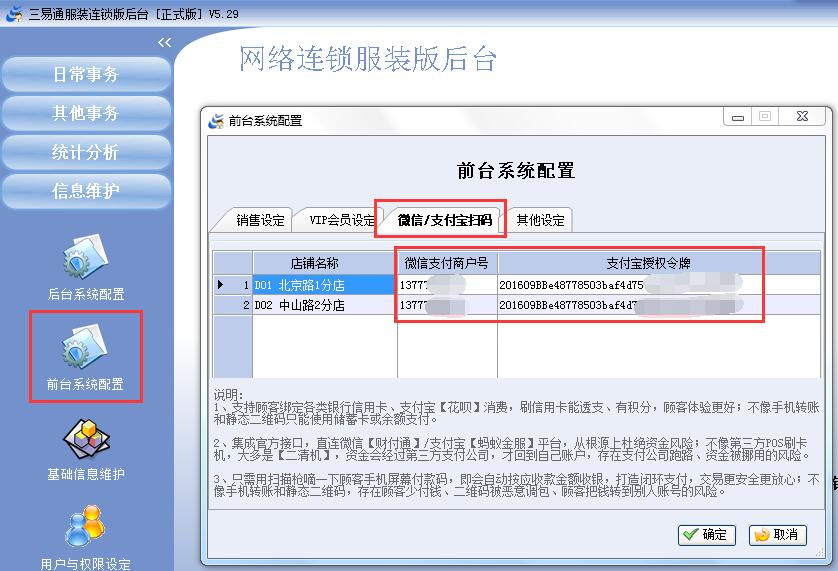The image size is (838, 571).
Task: Switch to the VIP会员设定 tab
Action: click(x=342, y=220)
